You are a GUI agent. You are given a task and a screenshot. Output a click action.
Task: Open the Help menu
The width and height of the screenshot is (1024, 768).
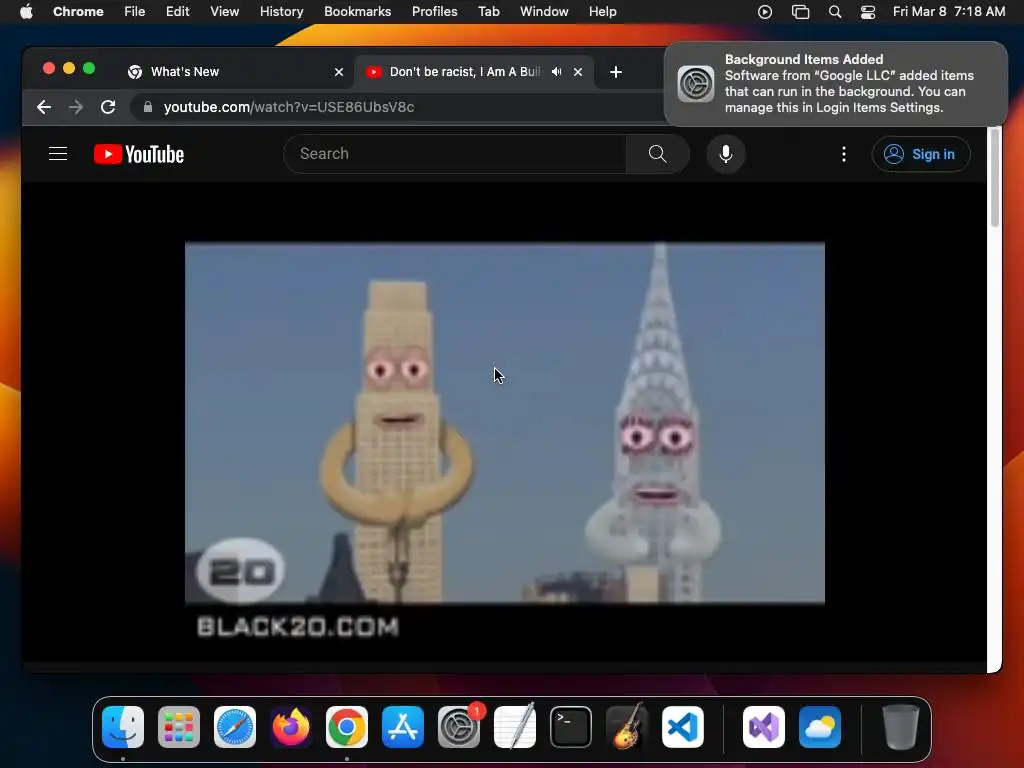click(x=602, y=12)
